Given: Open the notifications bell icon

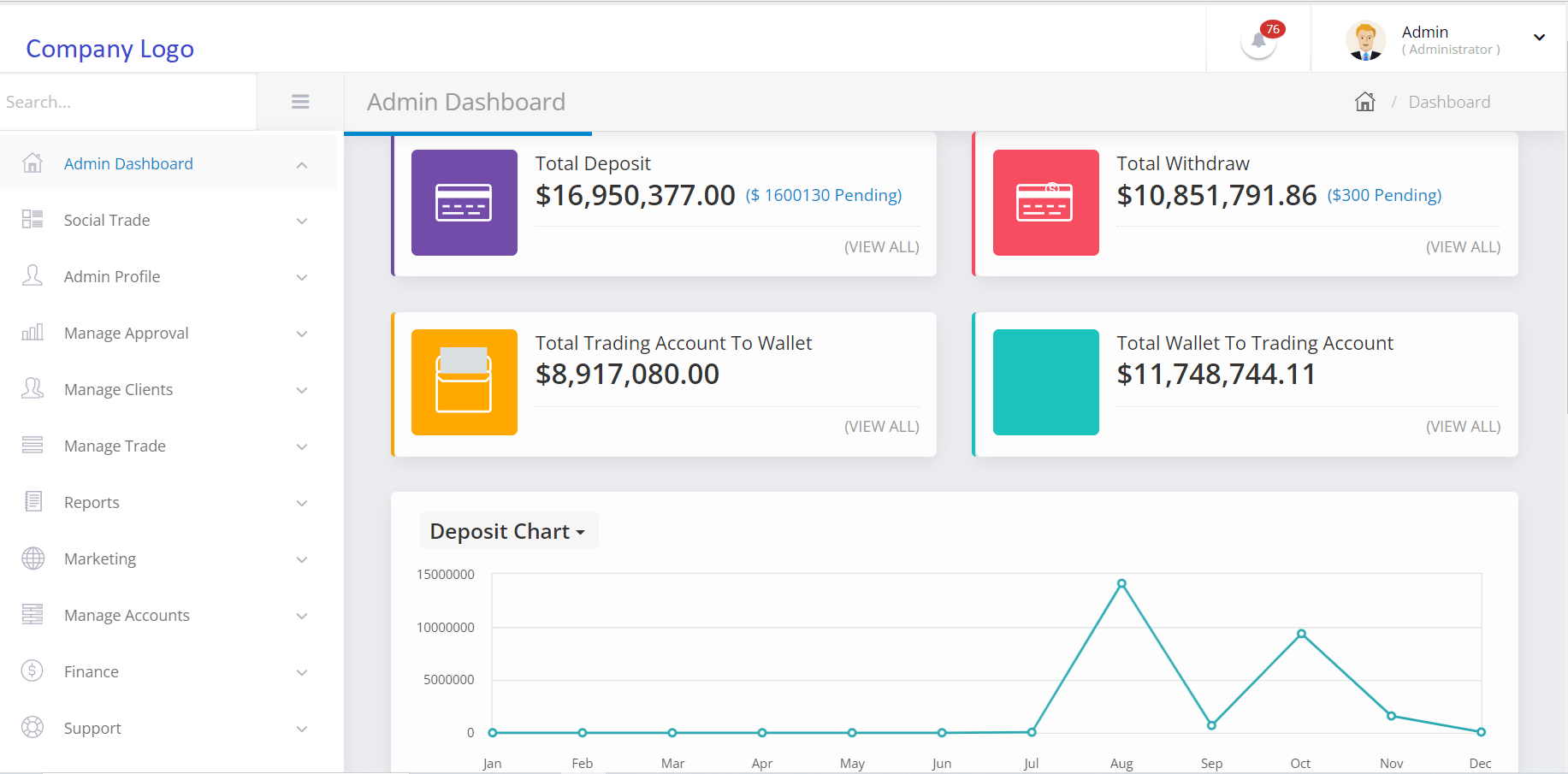Looking at the screenshot, I should click(1258, 40).
